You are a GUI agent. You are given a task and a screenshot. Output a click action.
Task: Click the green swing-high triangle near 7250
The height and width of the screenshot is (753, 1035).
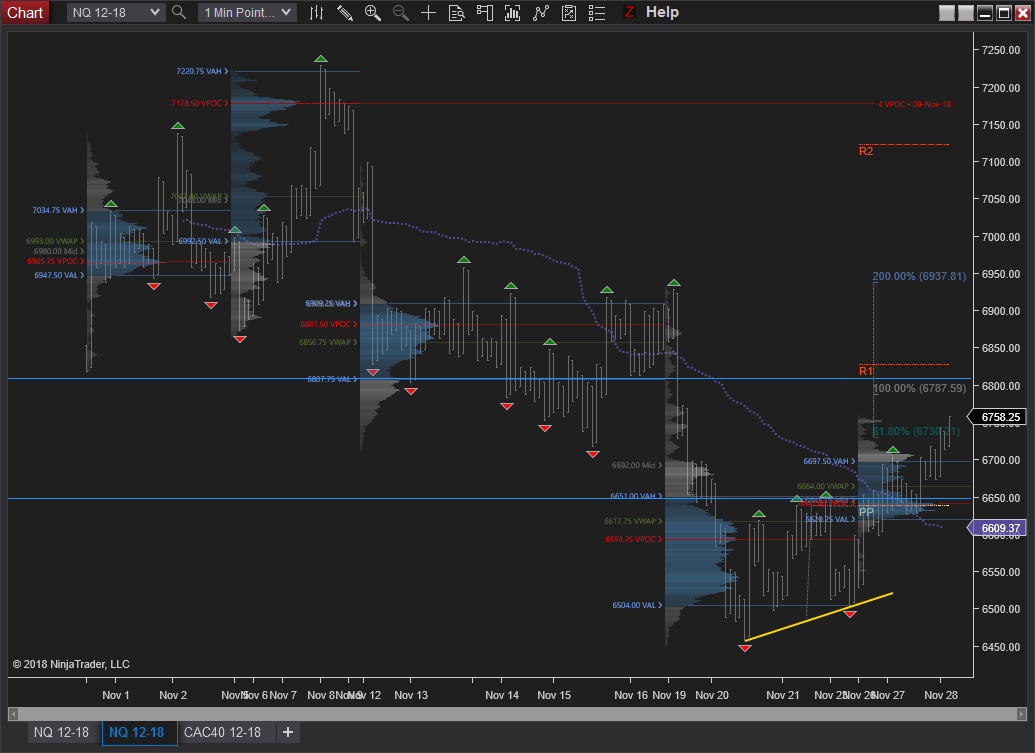click(321, 59)
